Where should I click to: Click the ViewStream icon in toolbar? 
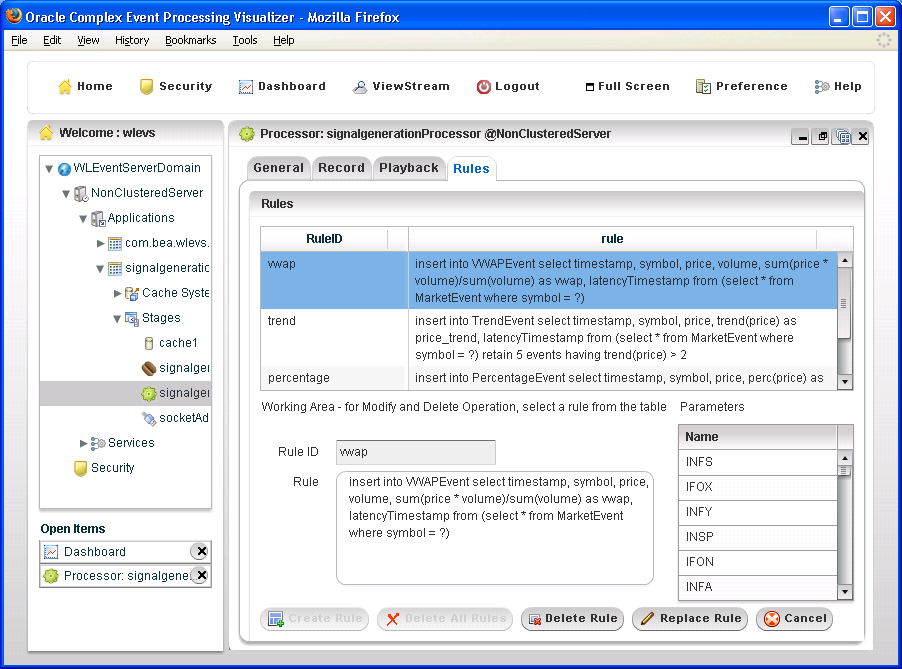coord(360,87)
